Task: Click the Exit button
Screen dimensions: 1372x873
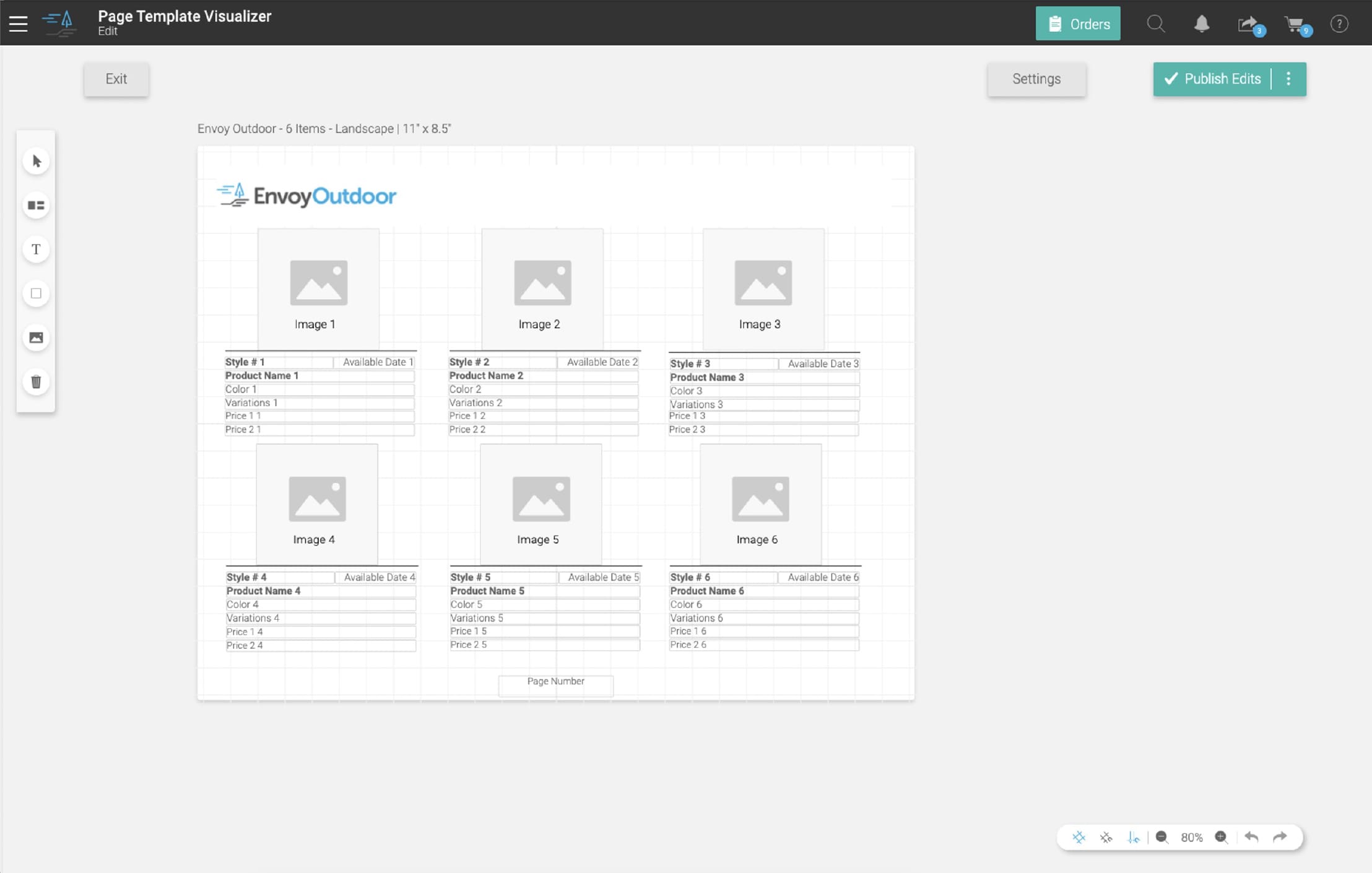Action: coord(116,78)
